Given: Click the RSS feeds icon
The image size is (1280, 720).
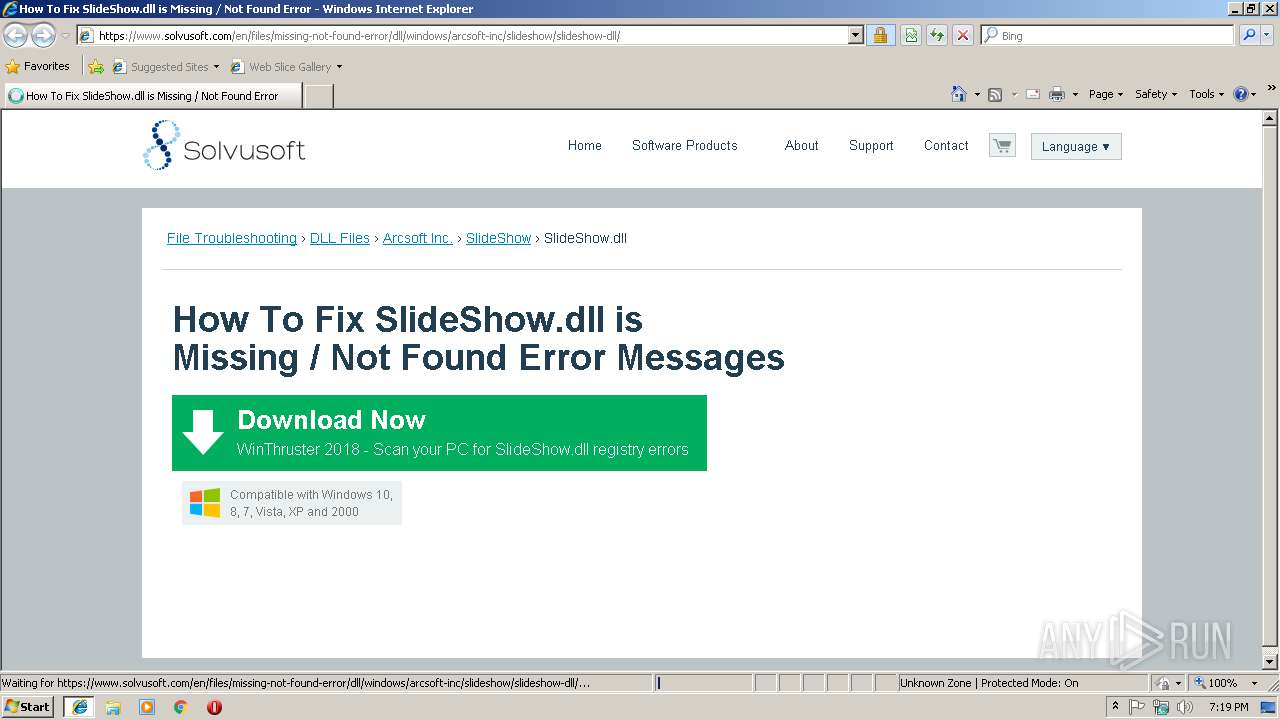Looking at the screenshot, I should [x=995, y=94].
